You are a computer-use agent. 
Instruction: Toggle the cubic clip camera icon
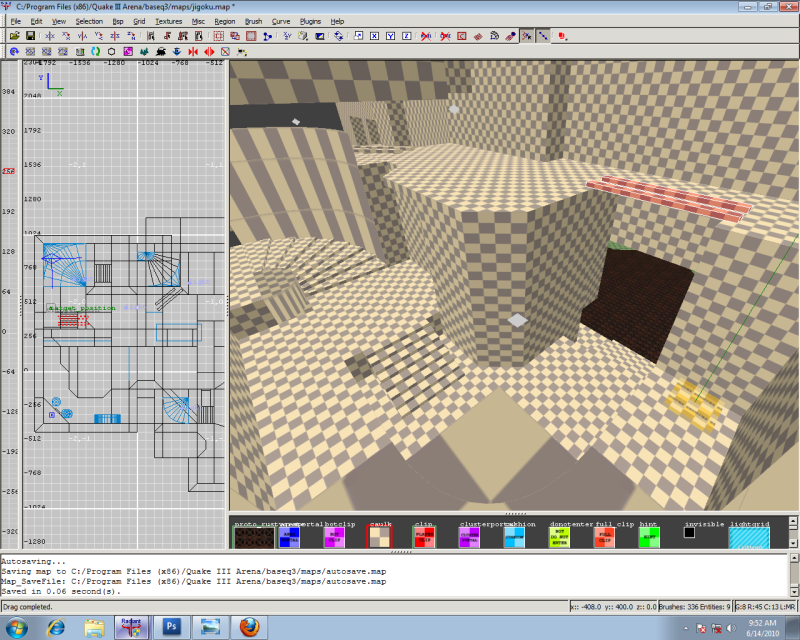coord(320,36)
